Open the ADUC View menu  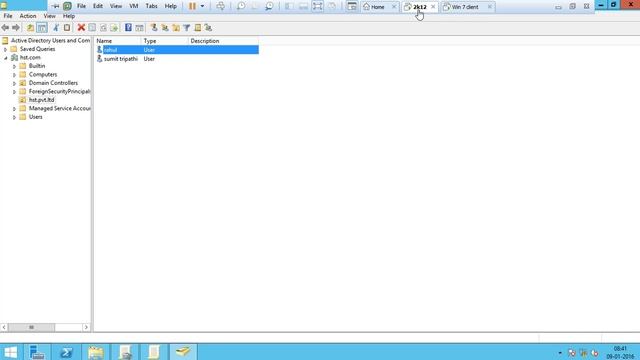pos(49,16)
